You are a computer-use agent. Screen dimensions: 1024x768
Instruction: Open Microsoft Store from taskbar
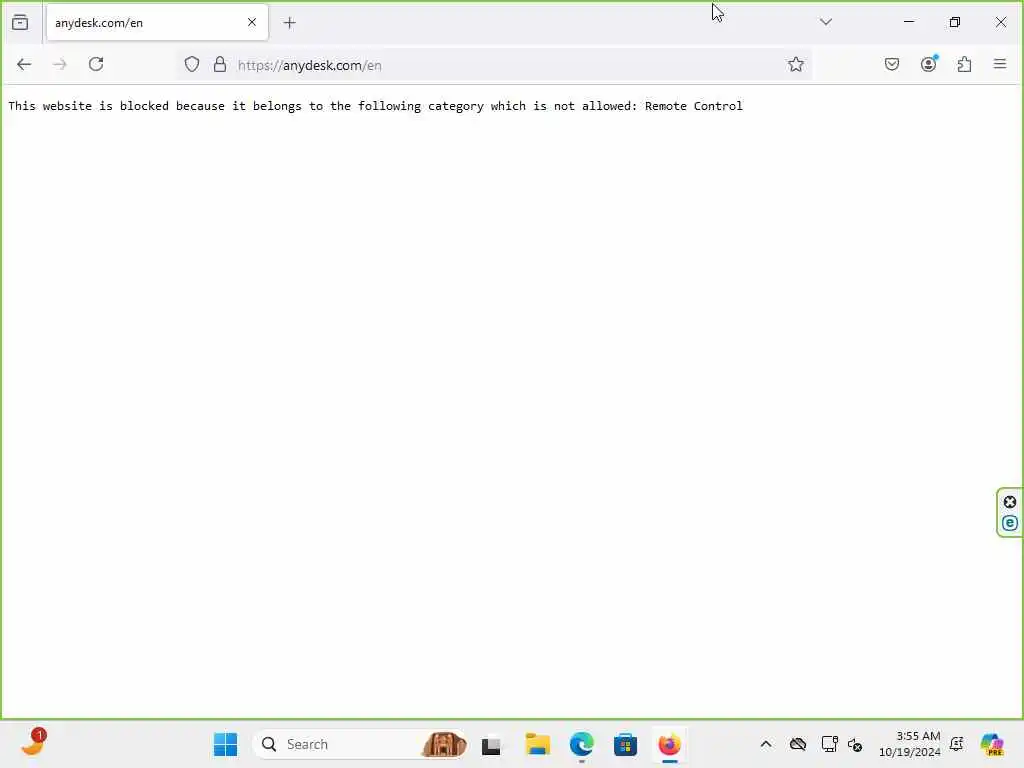click(626, 744)
